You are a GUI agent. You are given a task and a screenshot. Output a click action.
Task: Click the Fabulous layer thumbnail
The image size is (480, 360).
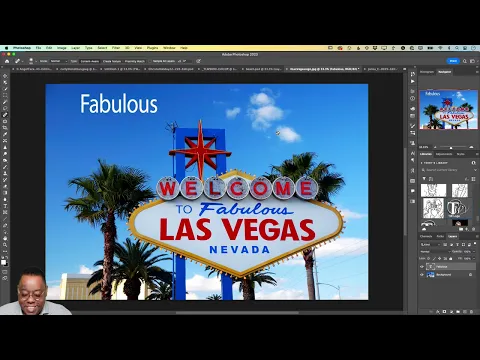pos(431,267)
